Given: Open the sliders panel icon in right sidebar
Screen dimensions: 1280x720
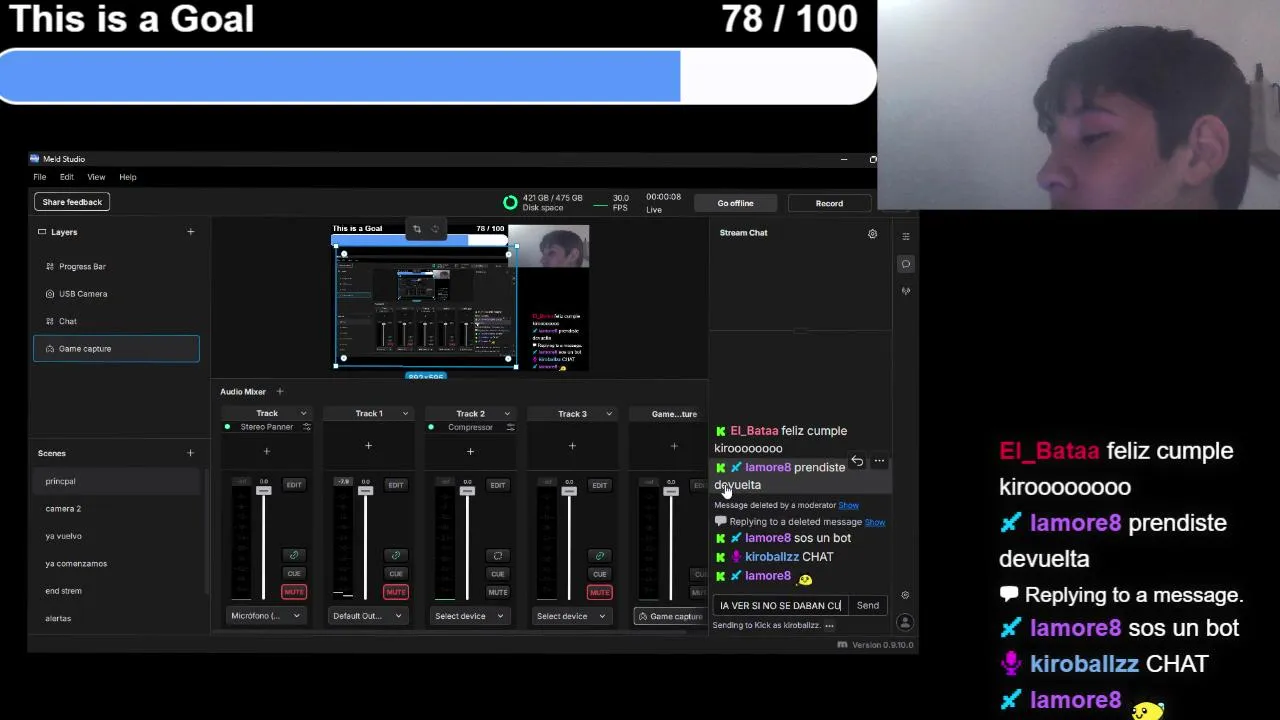Looking at the screenshot, I should (905, 237).
